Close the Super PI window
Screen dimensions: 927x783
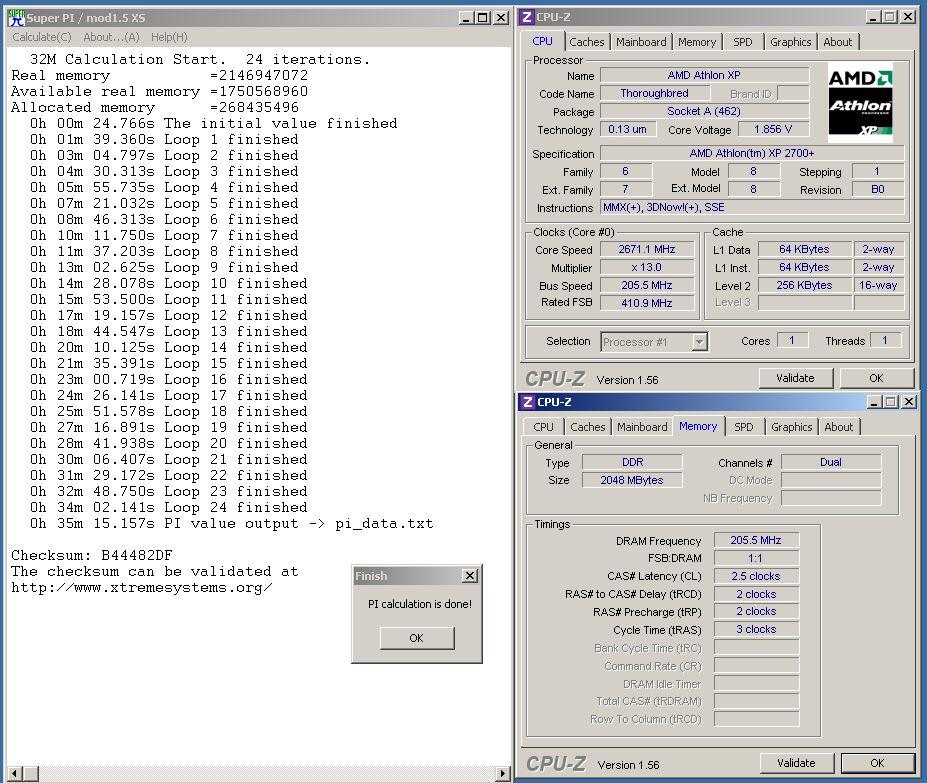click(501, 18)
